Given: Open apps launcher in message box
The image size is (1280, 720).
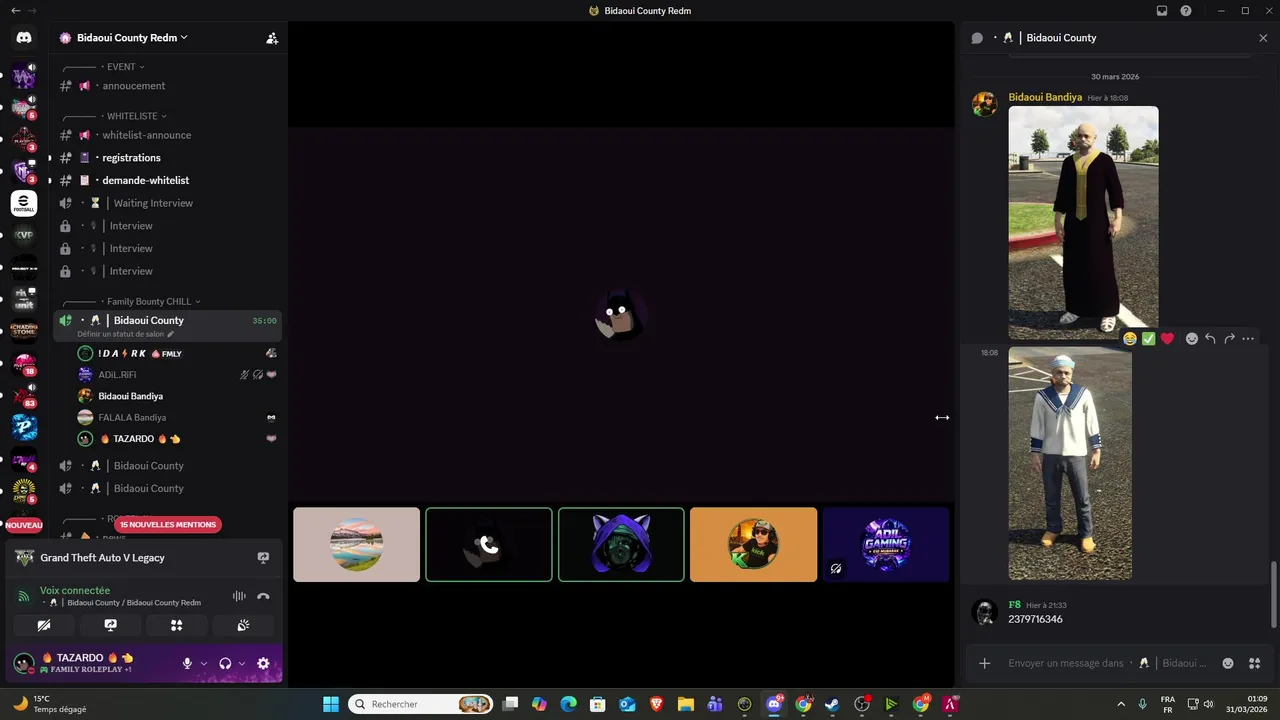Looking at the screenshot, I should click(x=1255, y=663).
